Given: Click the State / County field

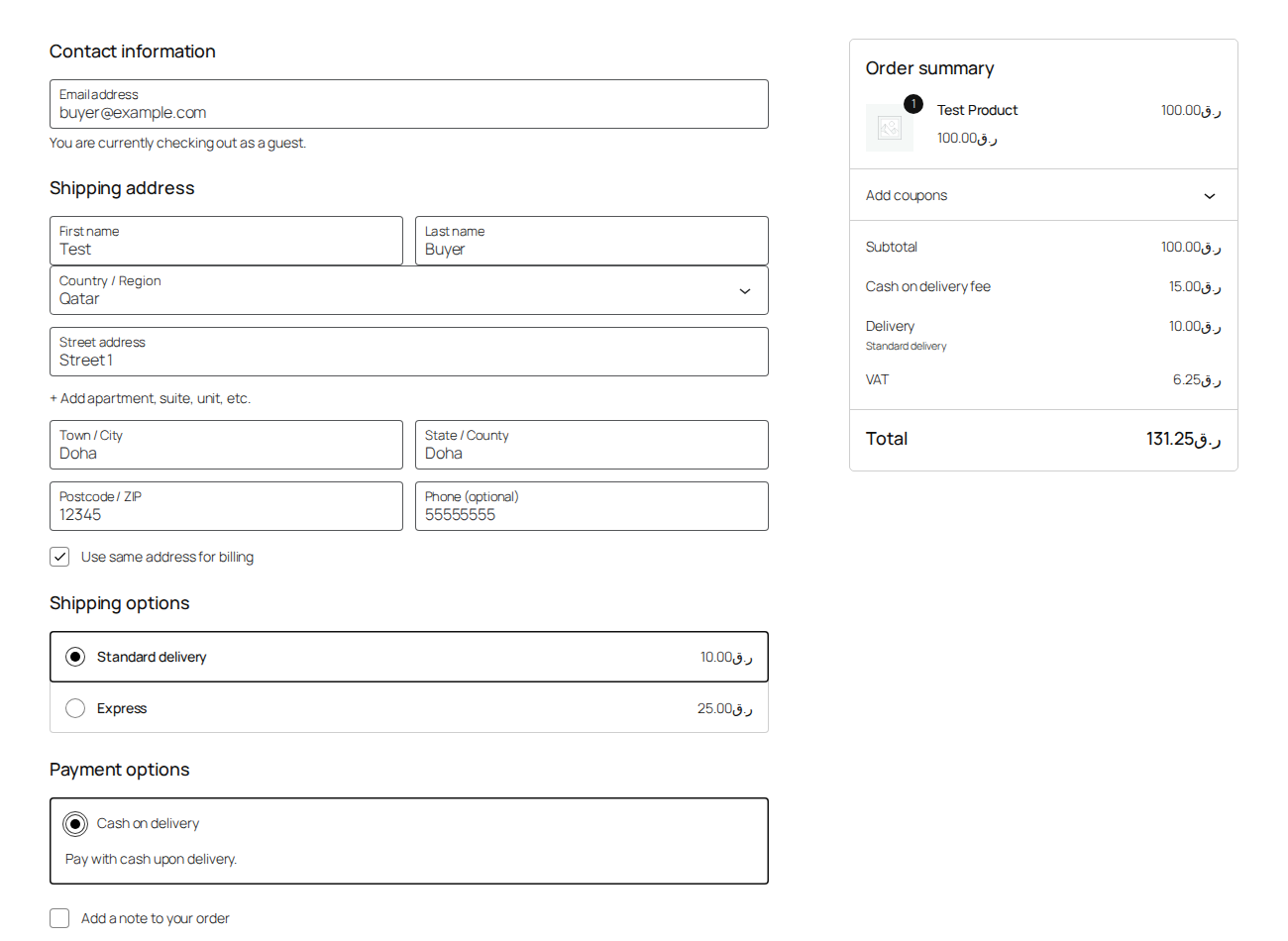Looking at the screenshot, I should [591, 445].
